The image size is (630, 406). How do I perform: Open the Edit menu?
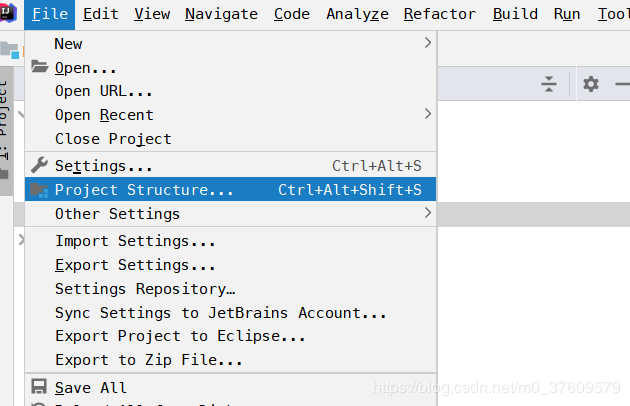[101, 13]
